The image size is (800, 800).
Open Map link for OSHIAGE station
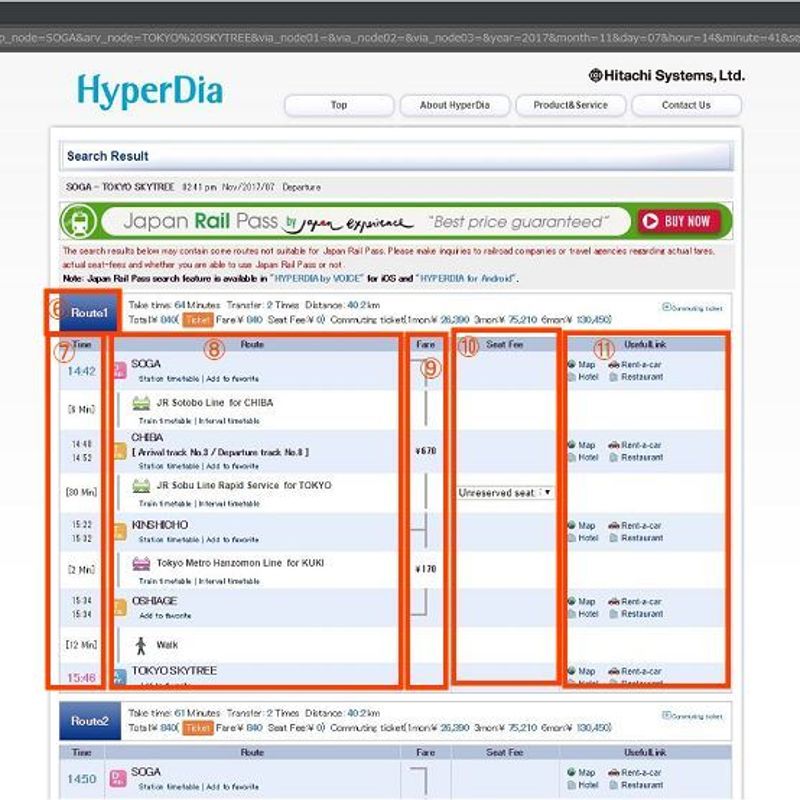(x=582, y=602)
